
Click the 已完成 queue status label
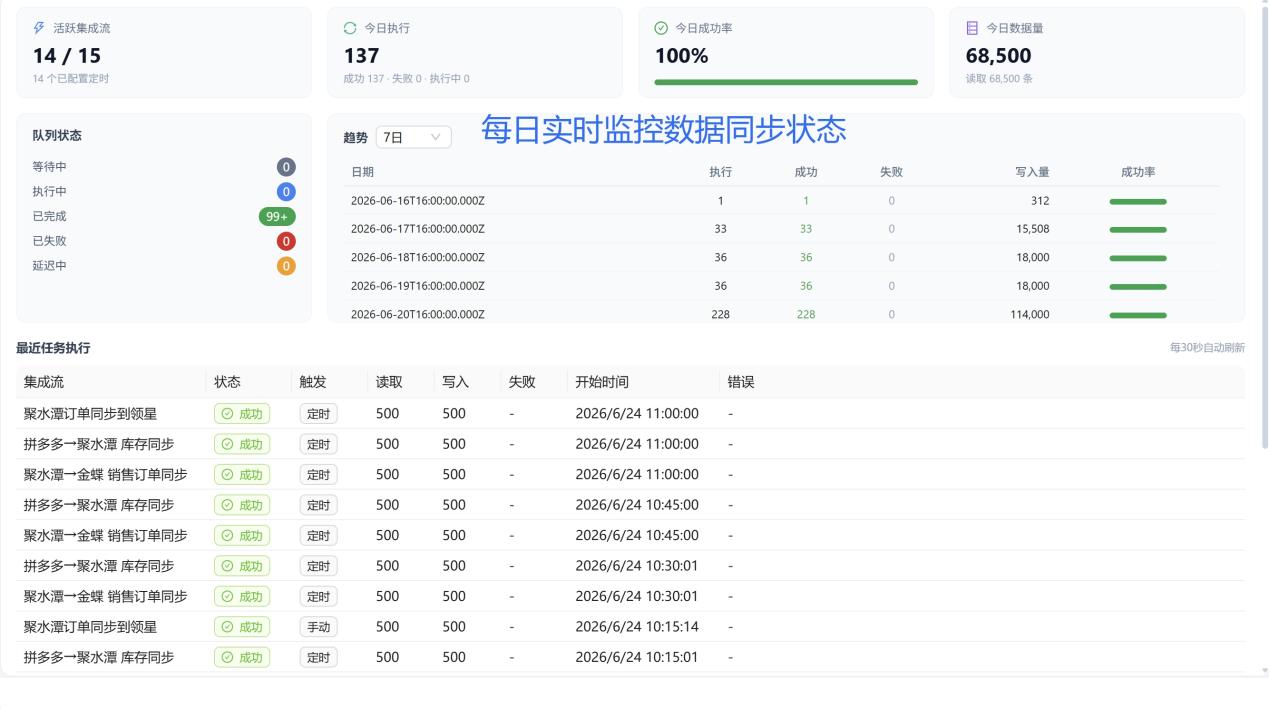(49, 216)
